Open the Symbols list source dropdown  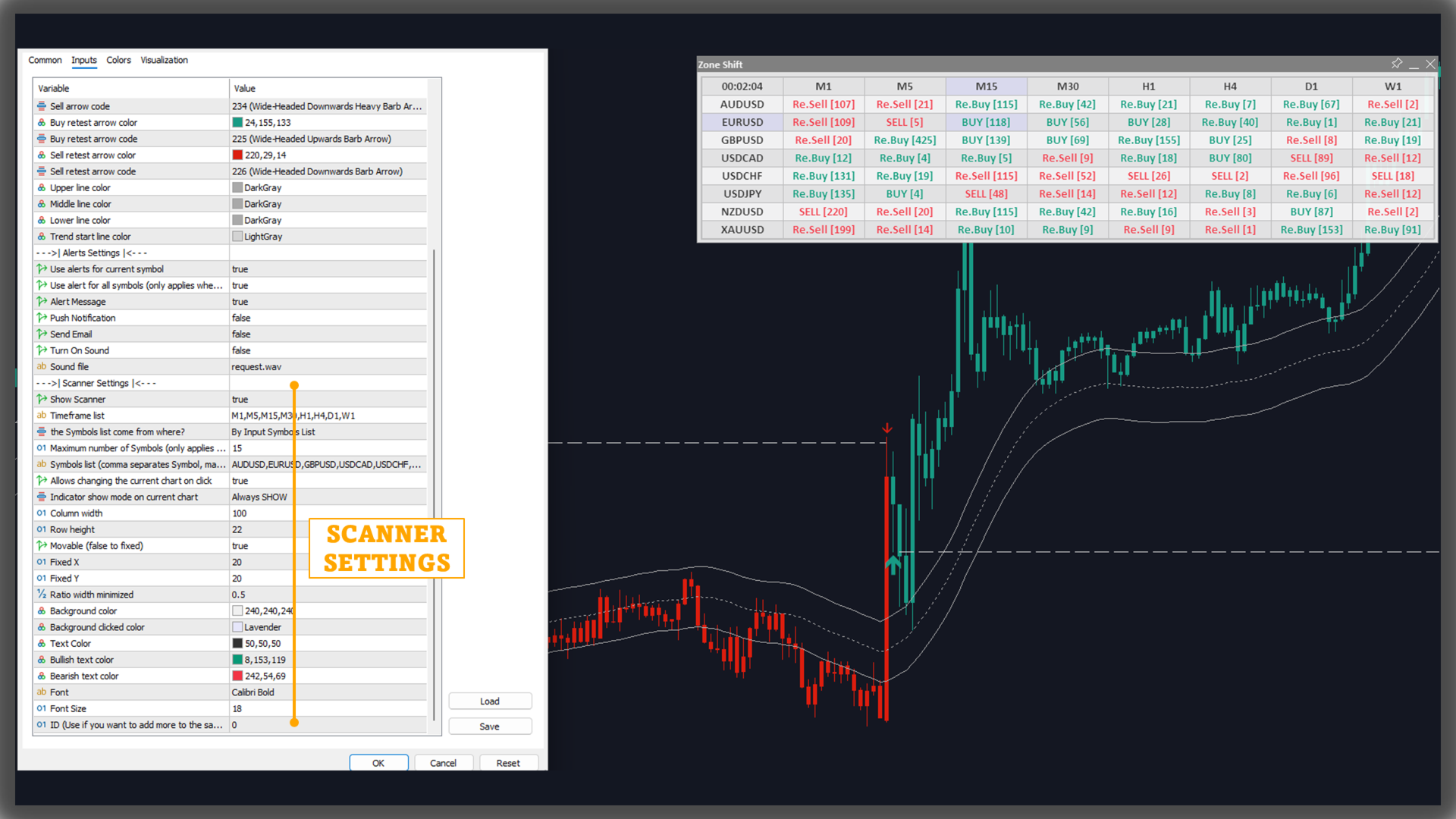tap(326, 431)
